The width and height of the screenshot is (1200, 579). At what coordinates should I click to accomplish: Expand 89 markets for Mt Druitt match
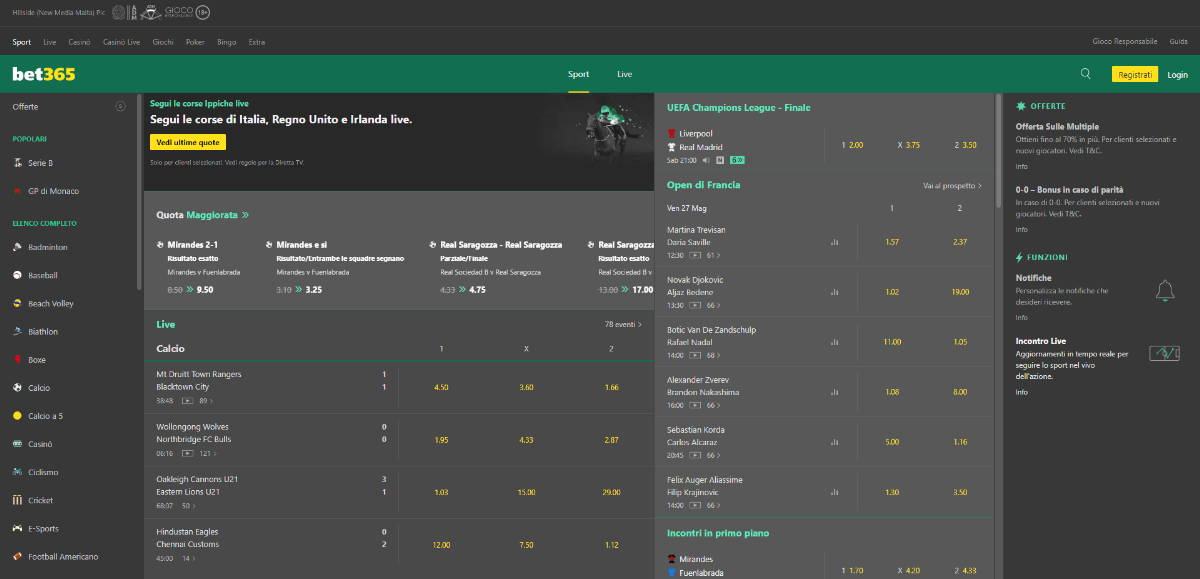[206, 400]
